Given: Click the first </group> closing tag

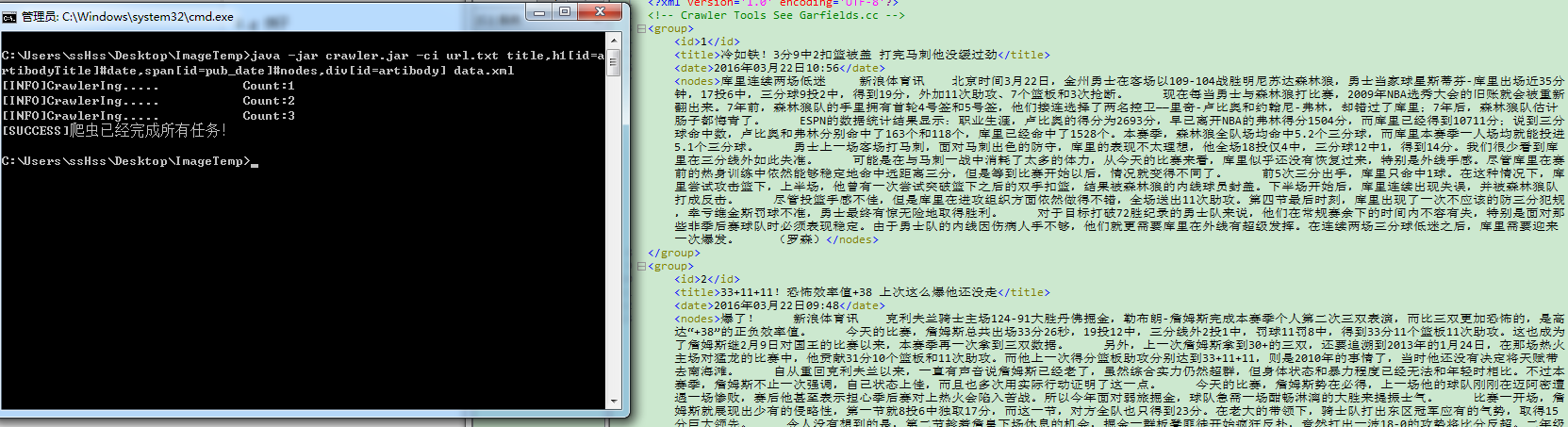Looking at the screenshot, I should 673,253.
